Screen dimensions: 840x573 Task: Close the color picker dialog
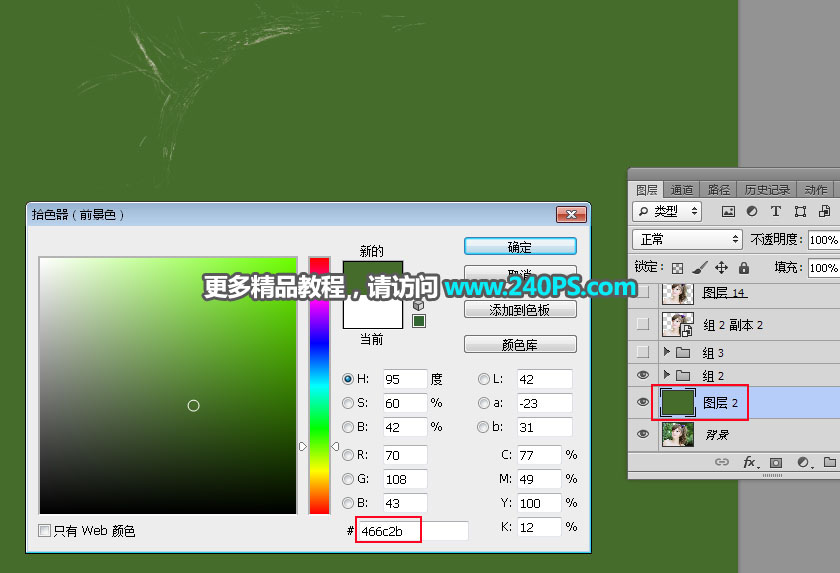(x=571, y=214)
